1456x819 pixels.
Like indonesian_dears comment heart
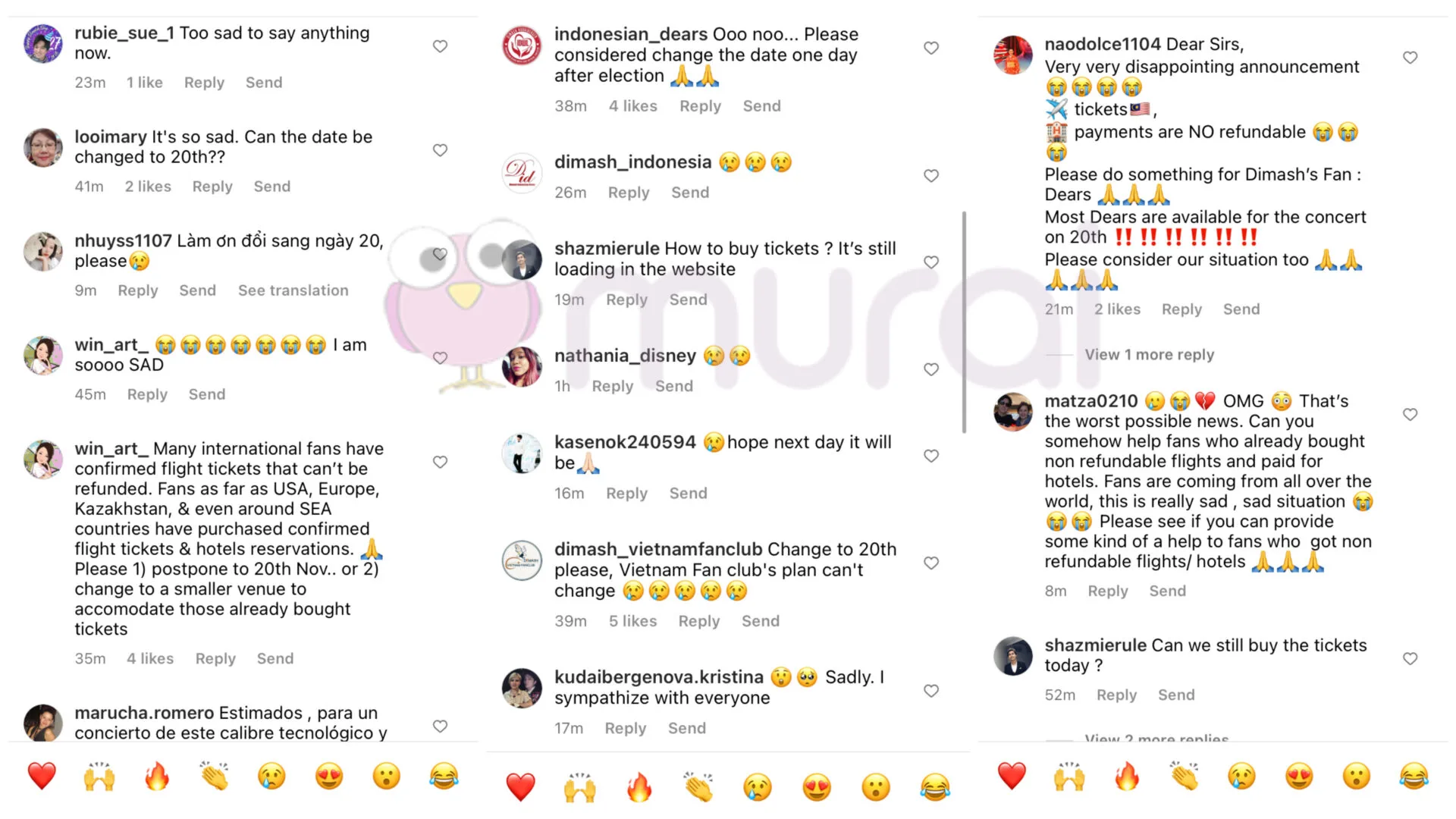pos(931,48)
